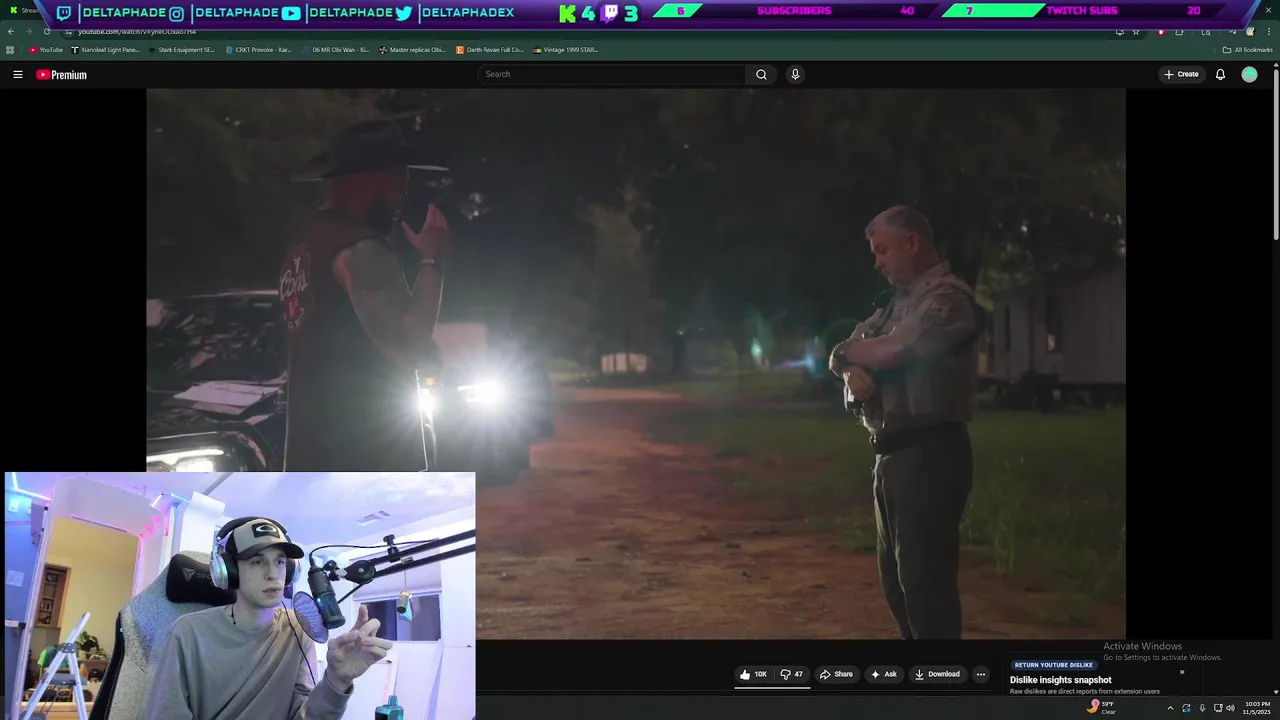Start voice search with microphone icon
The width and height of the screenshot is (1280, 720).
(795, 74)
